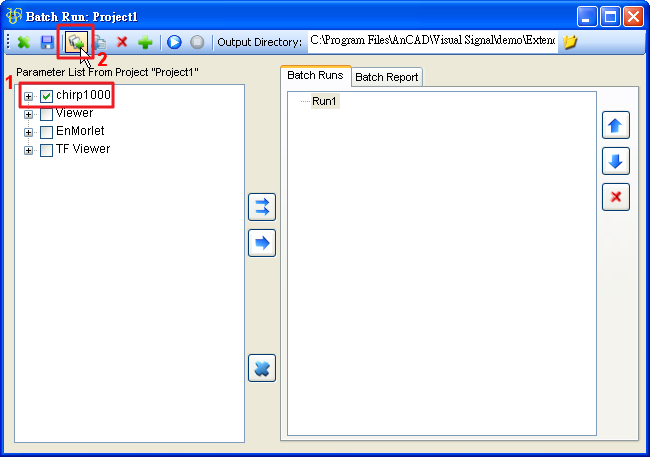Switch to the Batch Report tab

coord(386,77)
